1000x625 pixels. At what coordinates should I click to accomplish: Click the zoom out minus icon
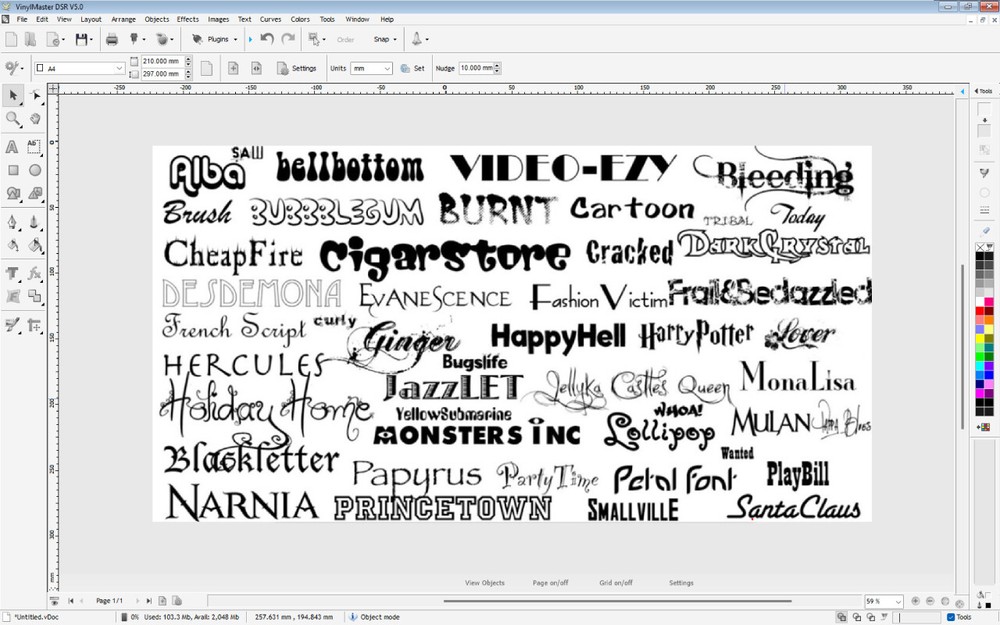[930, 601]
